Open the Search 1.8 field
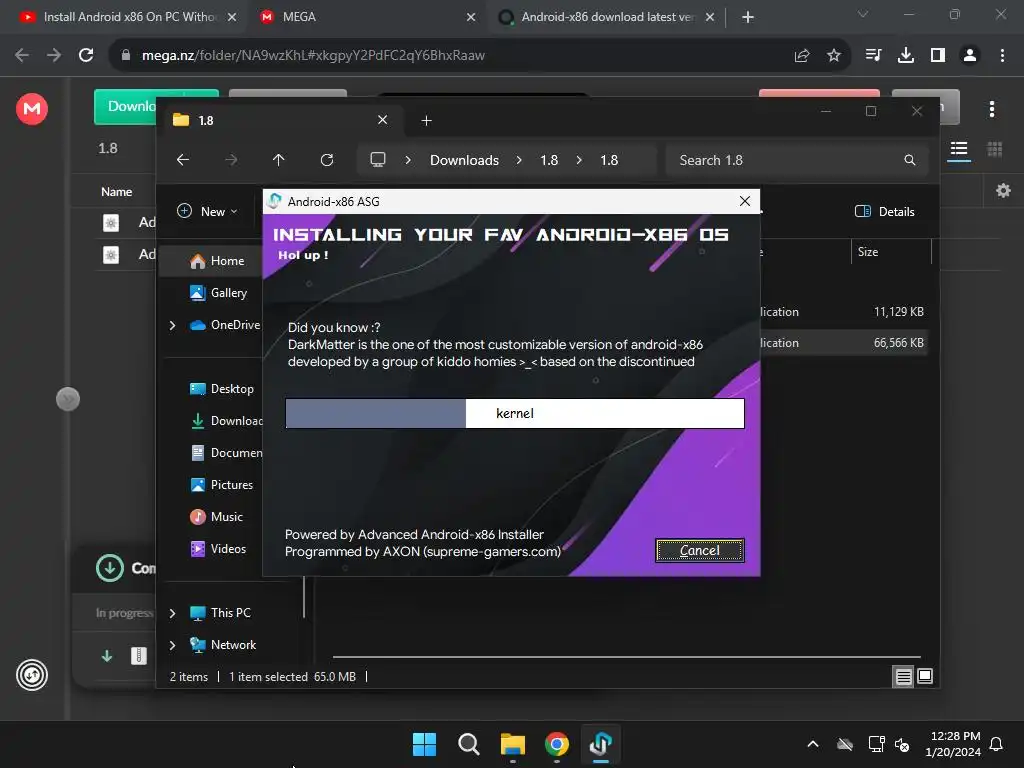Screen dimensions: 1024x768 pyautogui.click(x=797, y=160)
